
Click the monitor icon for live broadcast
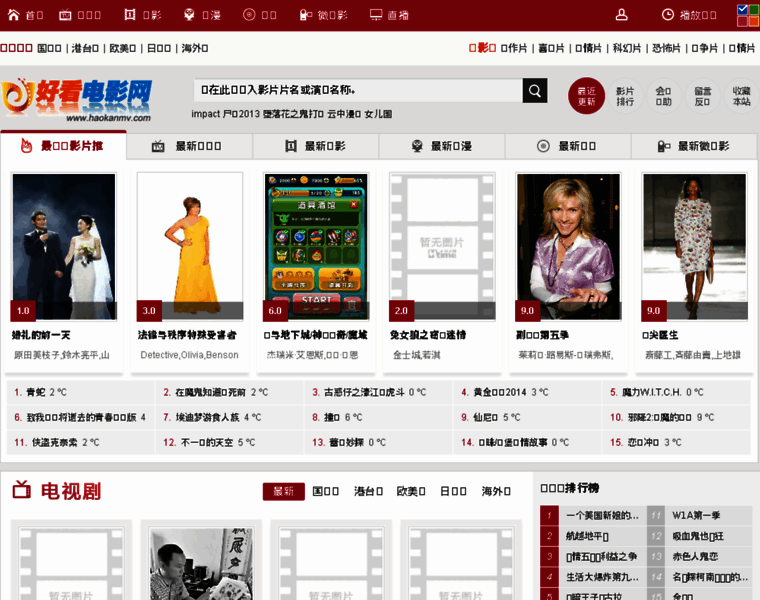[376, 15]
